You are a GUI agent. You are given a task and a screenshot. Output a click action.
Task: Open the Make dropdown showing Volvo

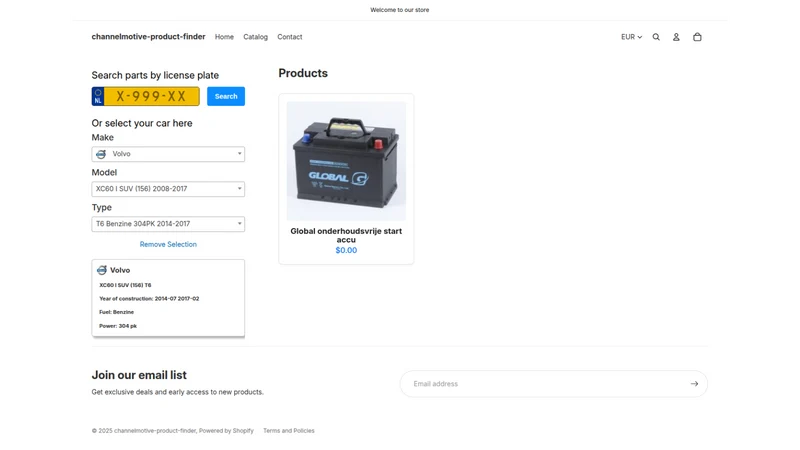point(168,154)
